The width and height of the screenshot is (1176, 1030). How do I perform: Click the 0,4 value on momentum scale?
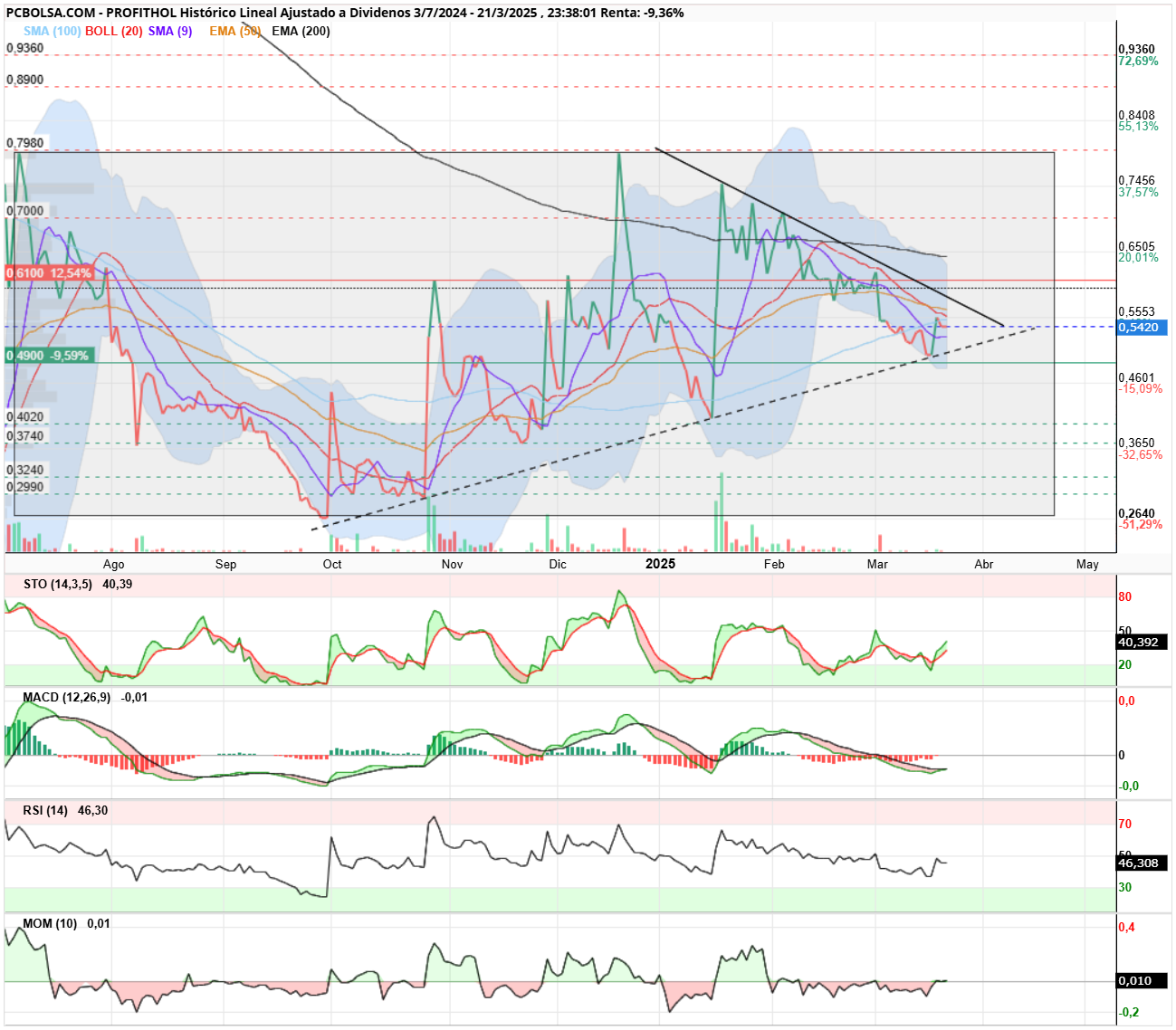(x=1127, y=928)
